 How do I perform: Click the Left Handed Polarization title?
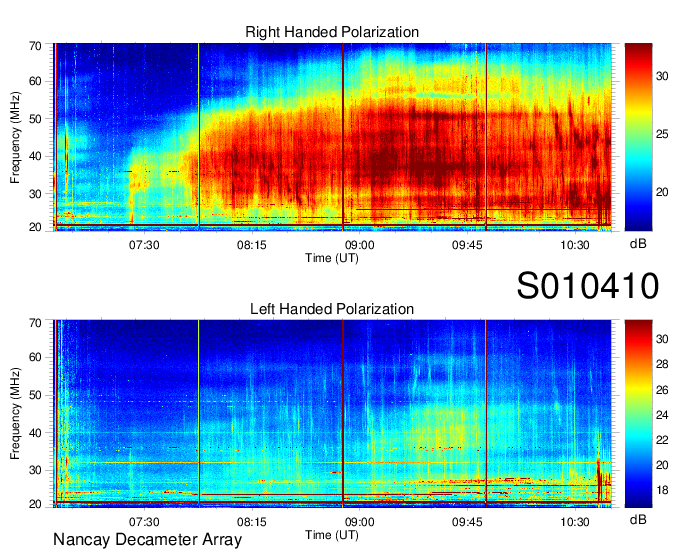(x=332, y=309)
